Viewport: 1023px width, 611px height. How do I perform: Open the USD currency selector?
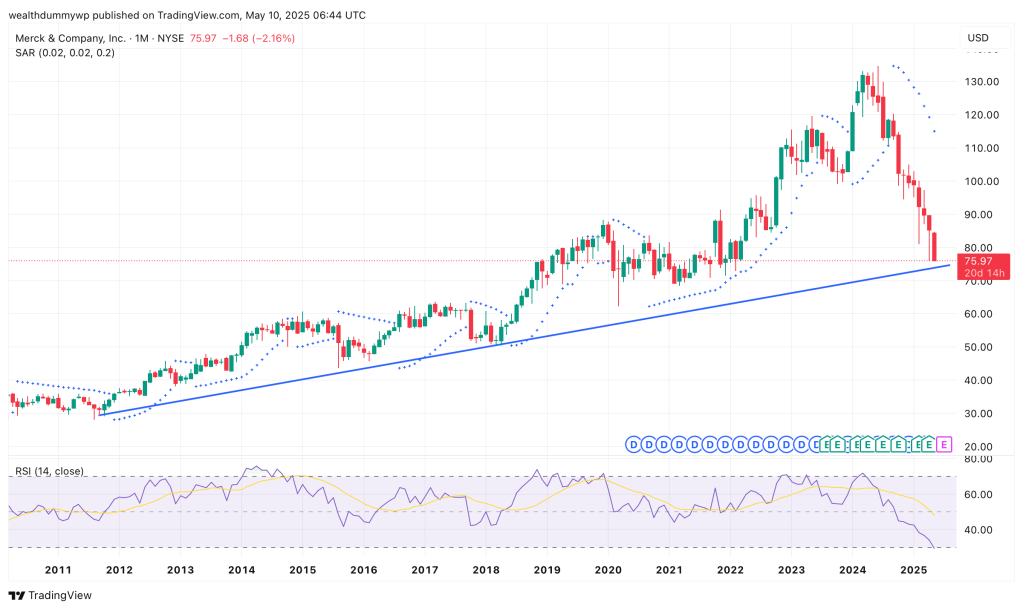pyautogui.click(x=977, y=38)
